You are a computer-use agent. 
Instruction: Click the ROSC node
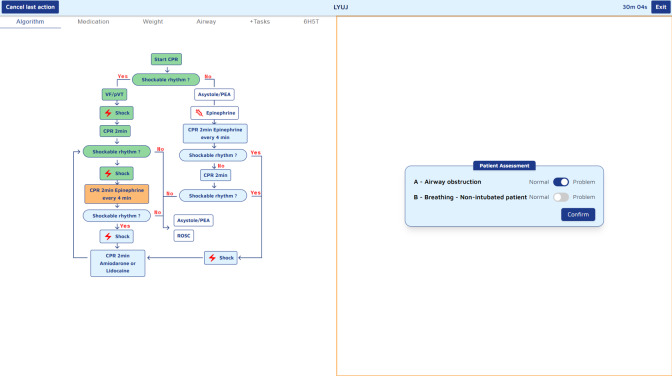pos(183,236)
